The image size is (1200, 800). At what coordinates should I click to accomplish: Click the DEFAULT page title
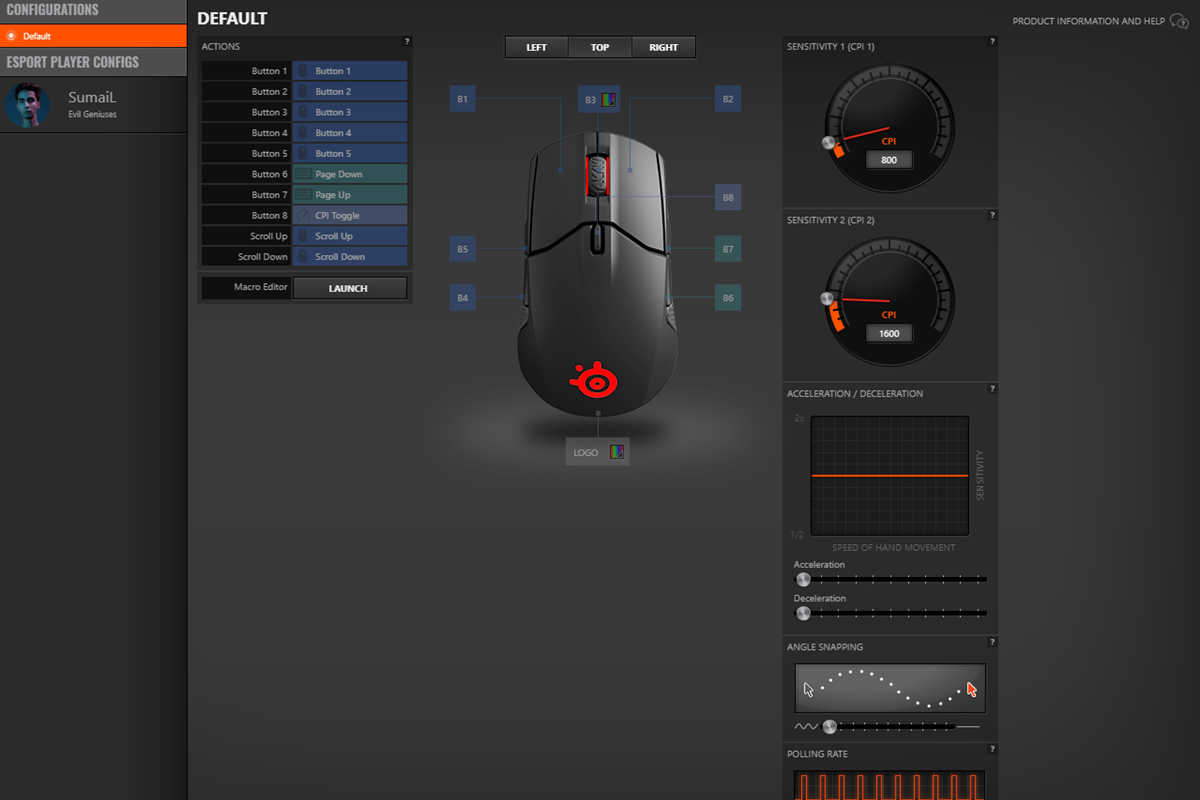[x=232, y=18]
